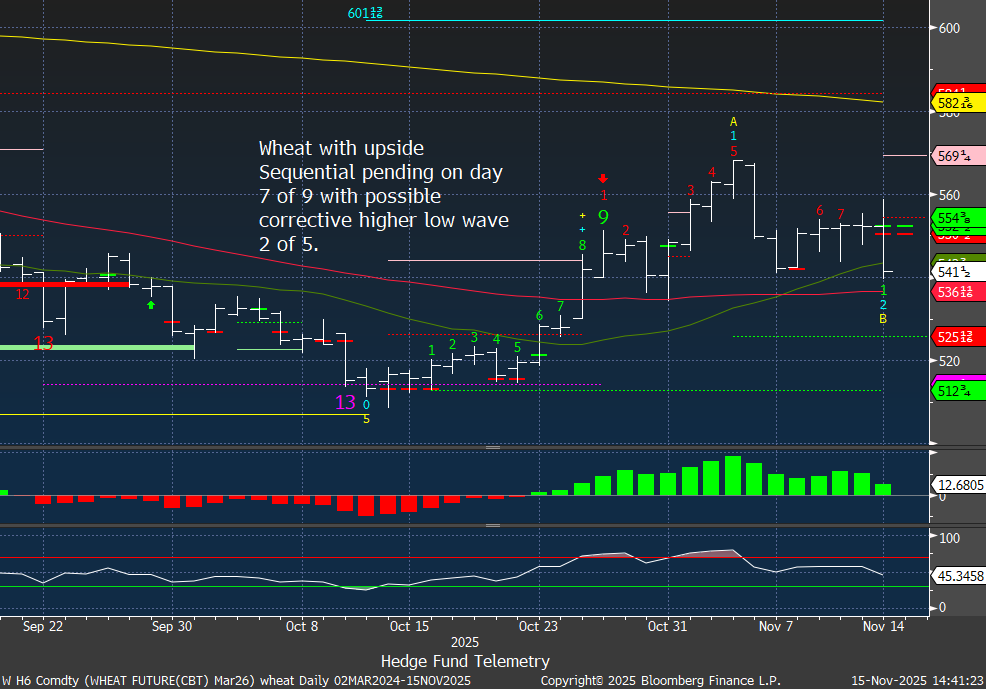Click the Nov 14 date axis label
The image size is (986, 689).
[883, 626]
